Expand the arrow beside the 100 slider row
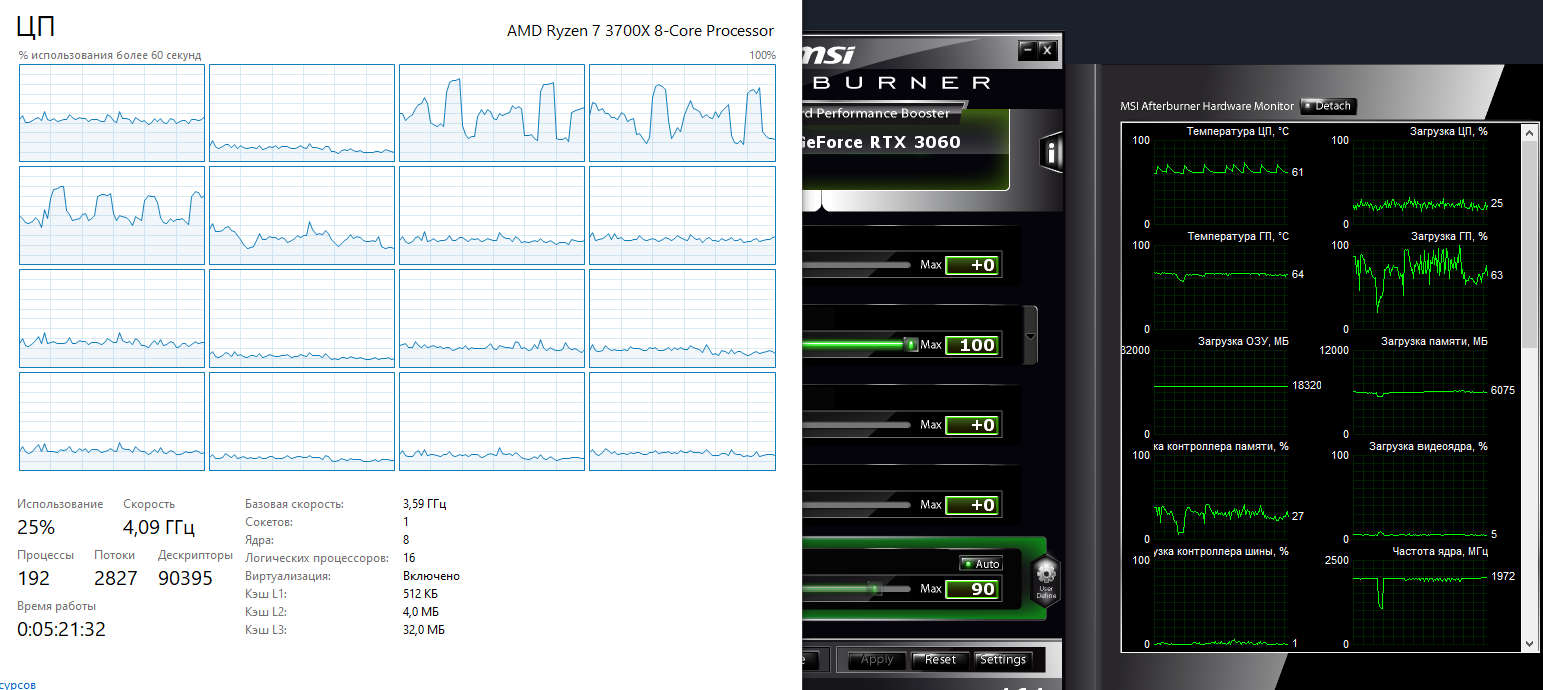Screen dimensions: 1543x690 pyautogui.click(x=1030, y=336)
